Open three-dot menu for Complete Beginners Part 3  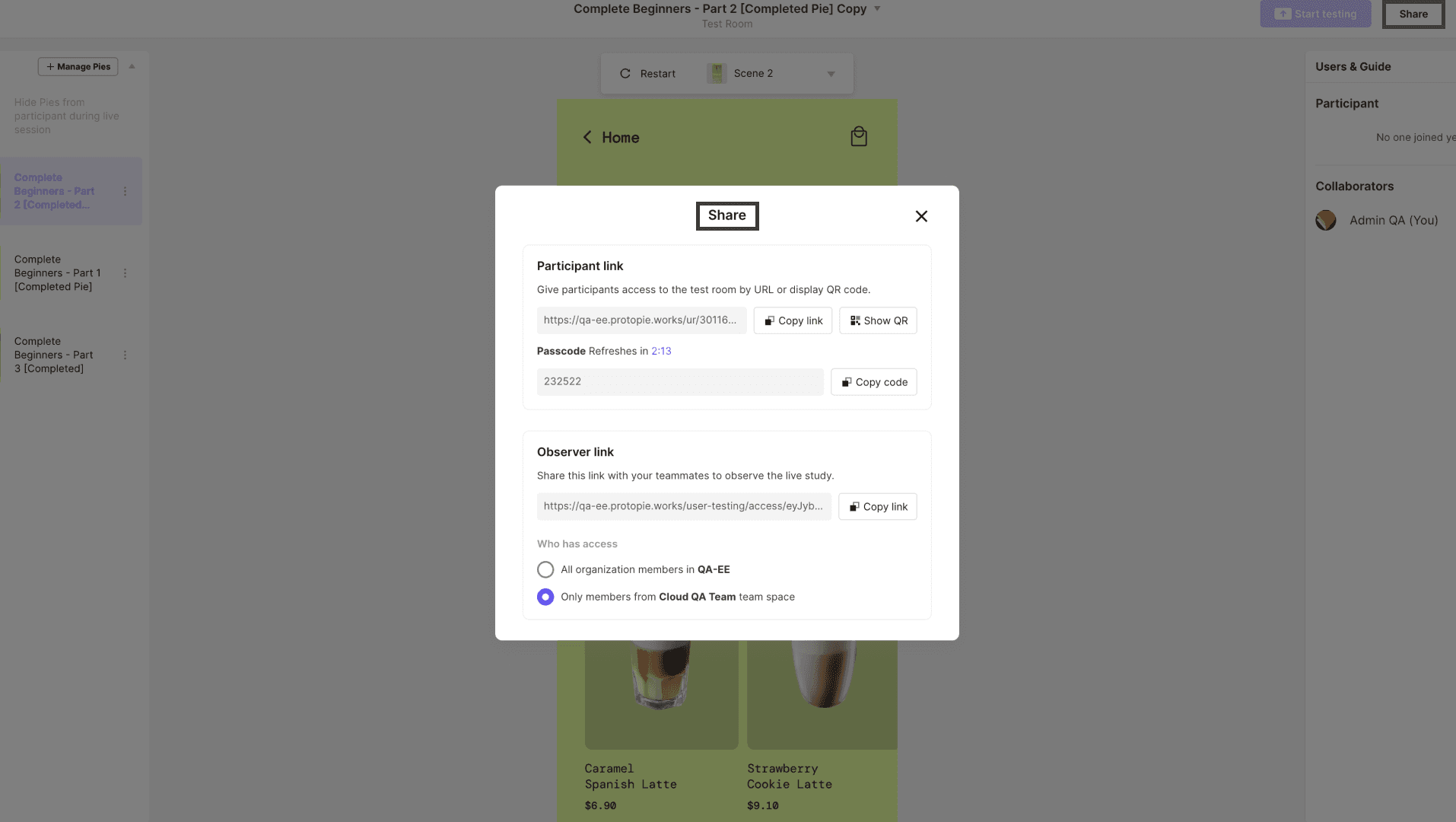pos(126,355)
